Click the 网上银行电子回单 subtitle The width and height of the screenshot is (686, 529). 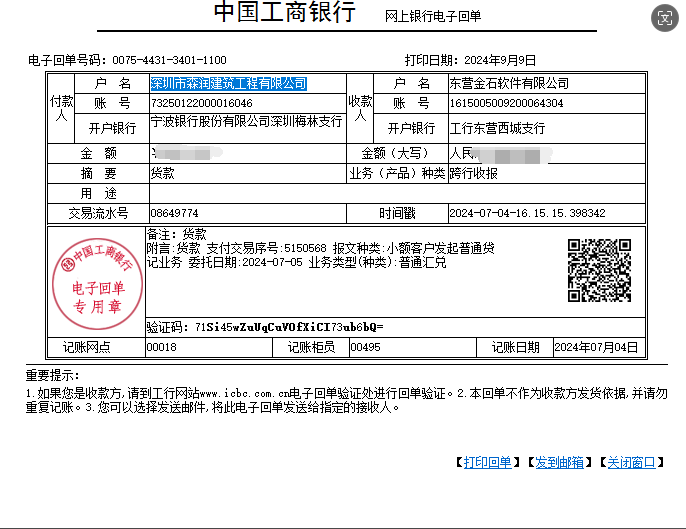433,16
